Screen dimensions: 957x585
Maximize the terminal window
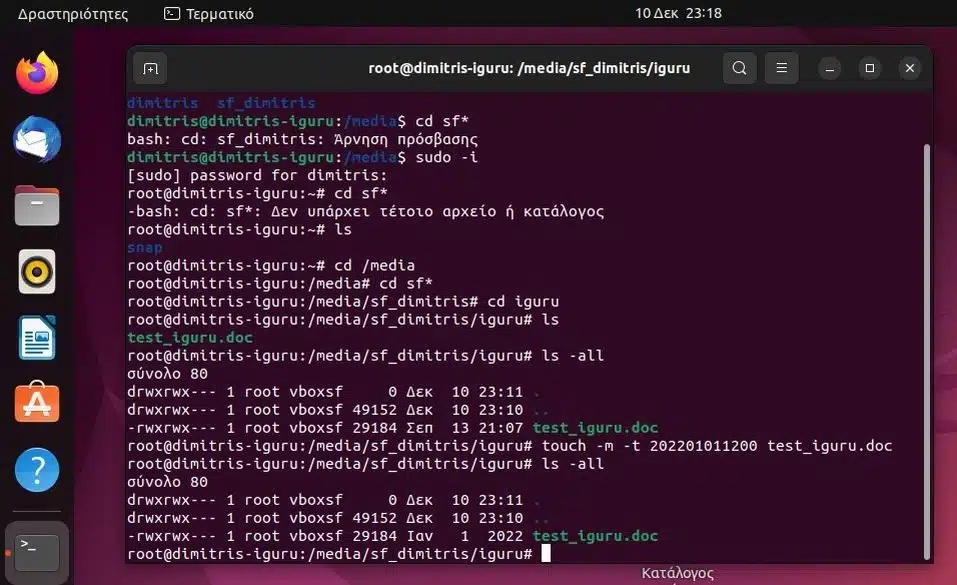pos(870,68)
